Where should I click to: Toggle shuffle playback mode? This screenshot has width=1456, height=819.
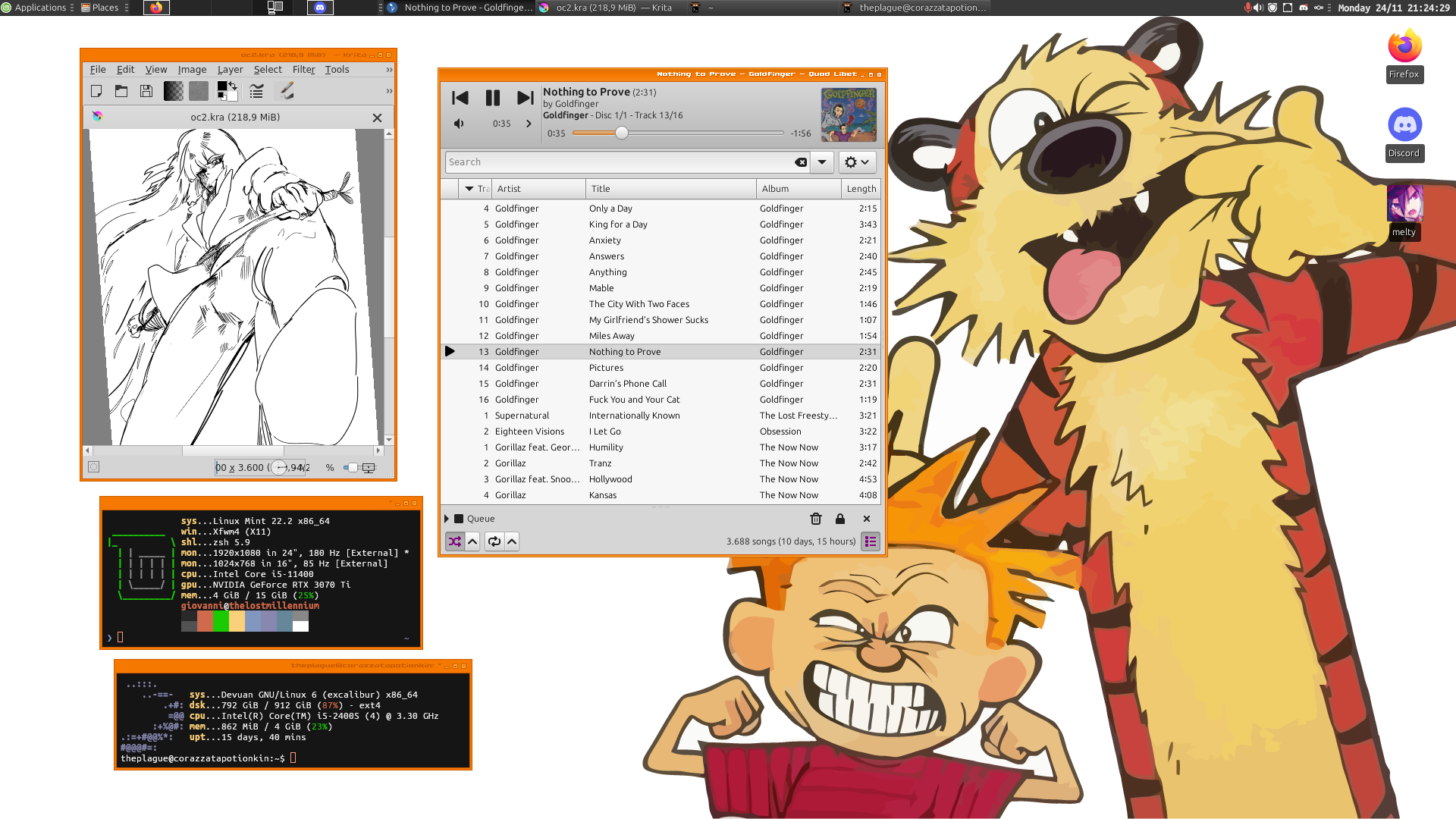tap(454, 541)
